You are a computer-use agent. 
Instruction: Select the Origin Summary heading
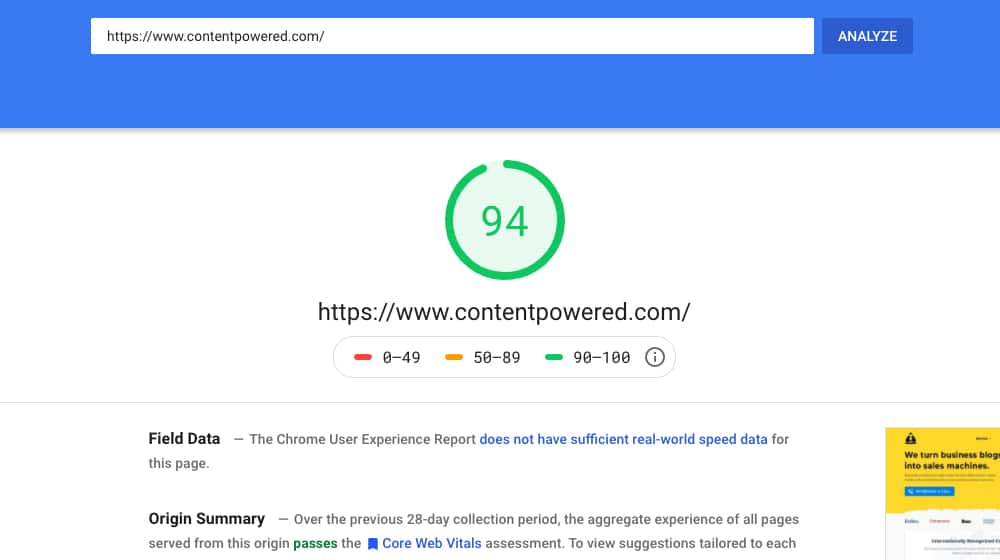coord(207,519)
